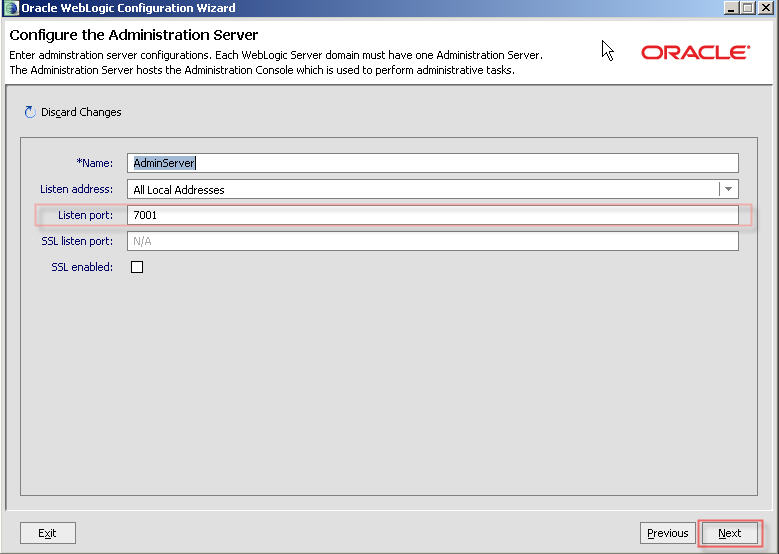Open the Listen address dropdown arrow

pyautogui.click(x=728, y=189)
